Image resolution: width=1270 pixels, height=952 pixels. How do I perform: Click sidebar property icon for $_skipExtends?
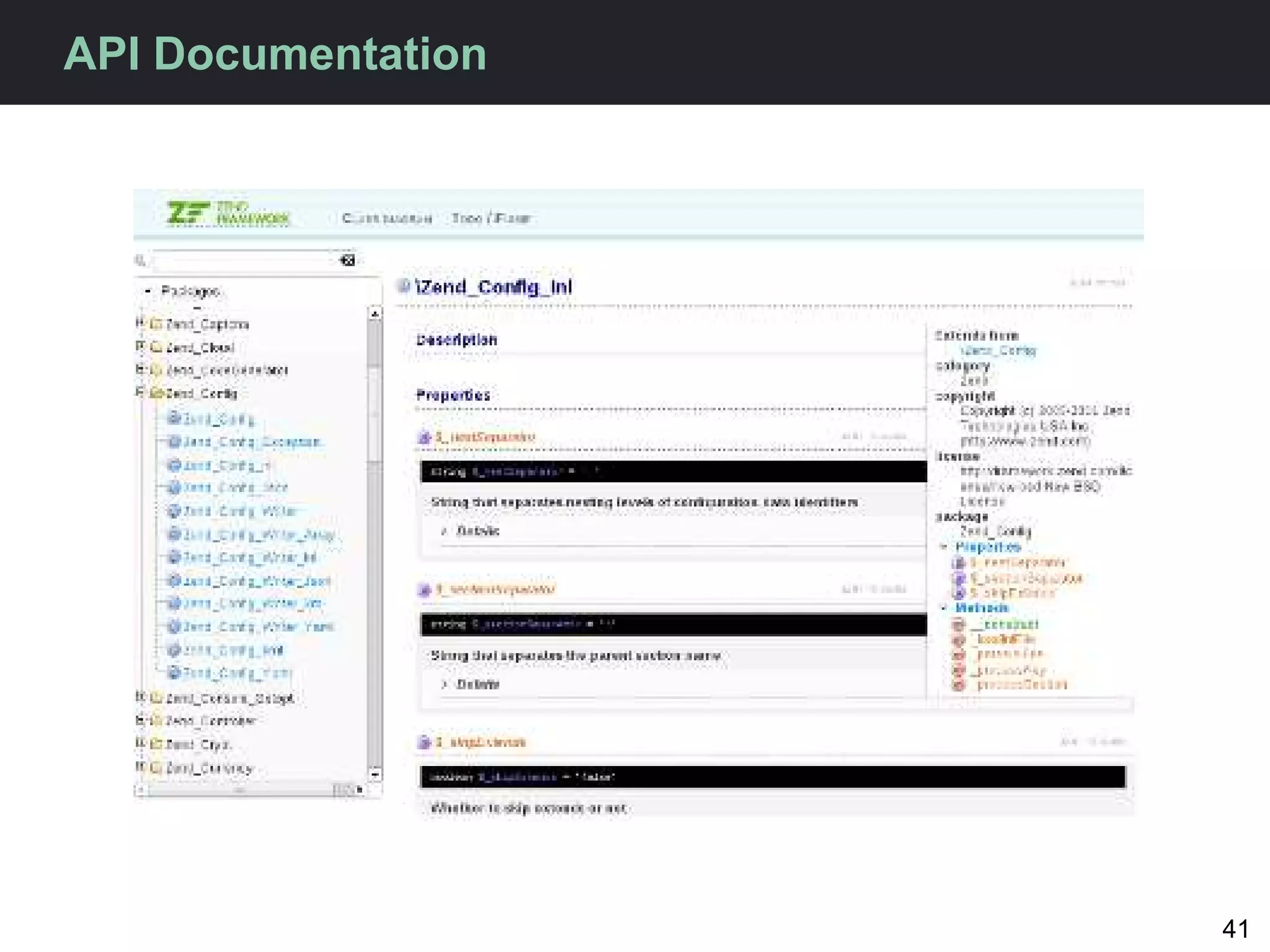959,593
